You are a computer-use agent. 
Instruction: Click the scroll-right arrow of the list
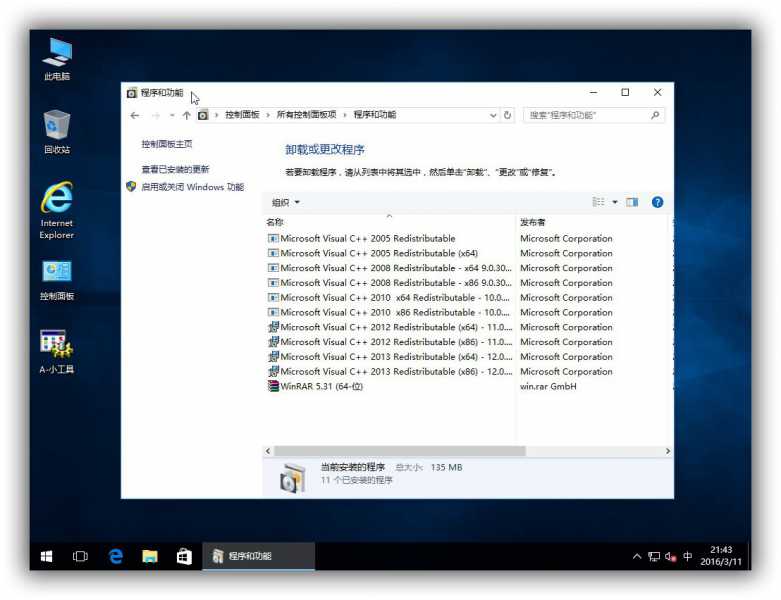tap(667, 451)
